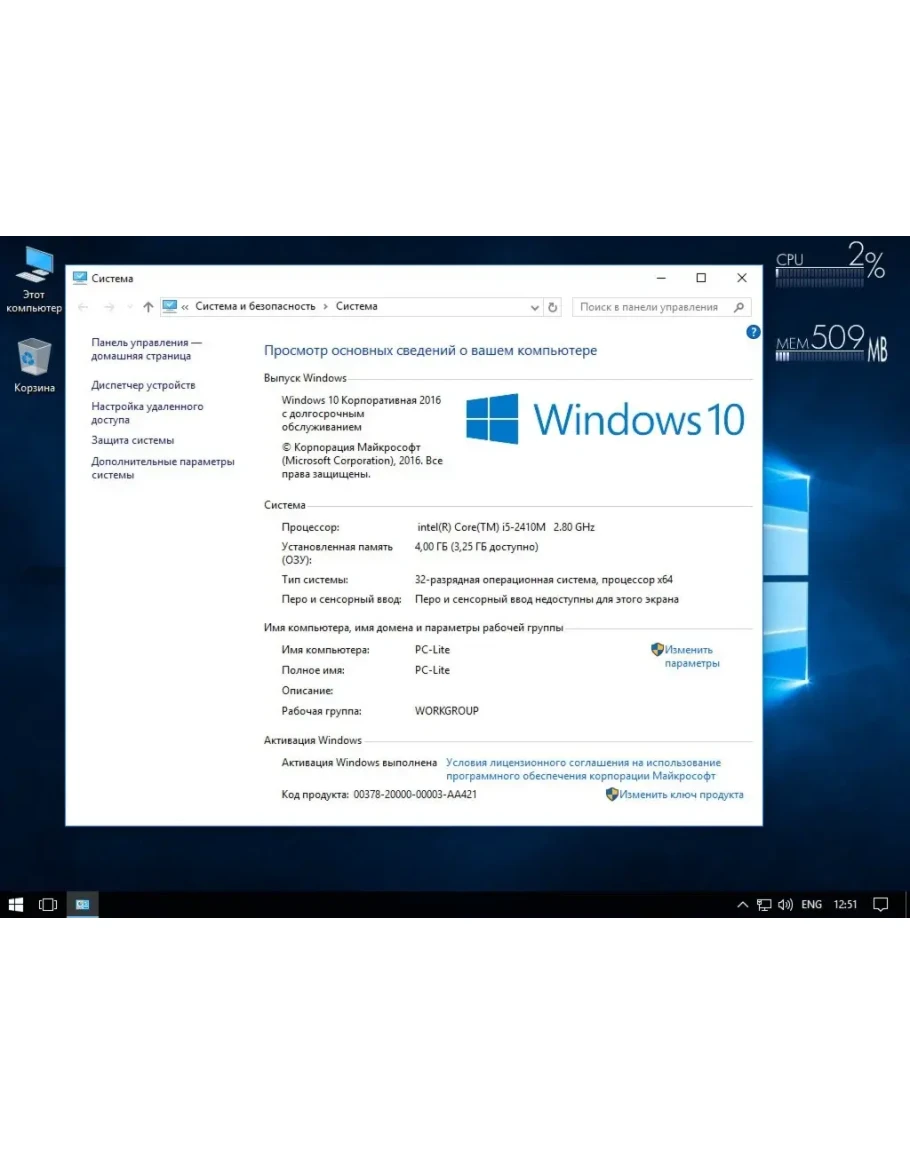Click Изменить параметры link

[x=690, y=656]
